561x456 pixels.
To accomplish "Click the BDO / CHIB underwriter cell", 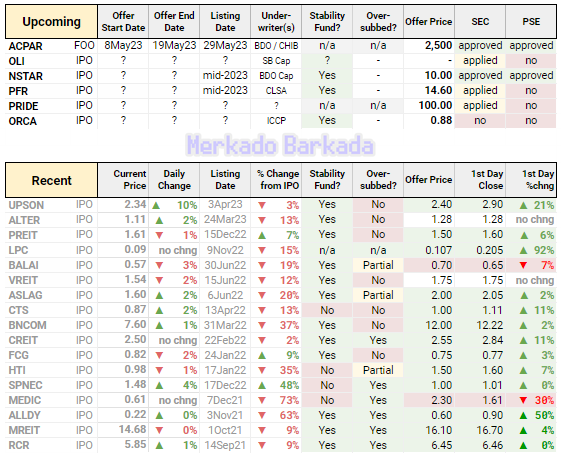I will [x=276, y=46].
